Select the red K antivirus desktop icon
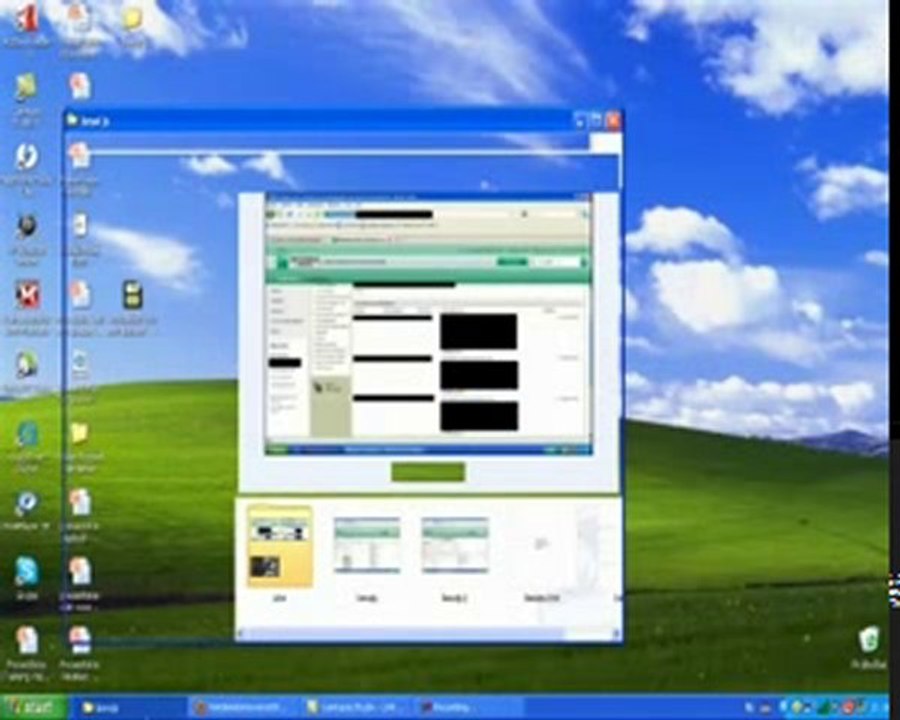 point(27,295)
